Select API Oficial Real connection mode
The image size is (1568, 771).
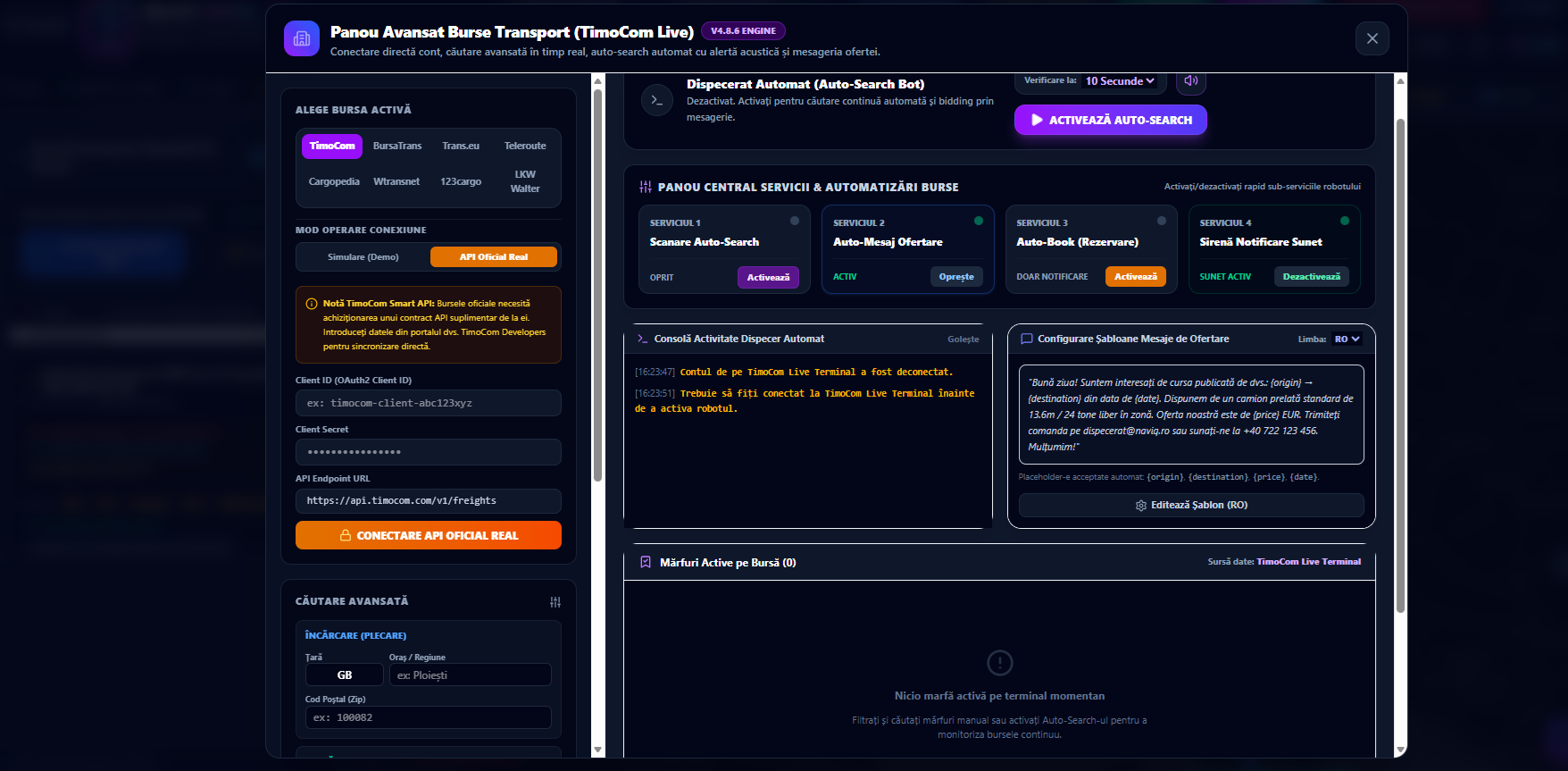[494, 257]
